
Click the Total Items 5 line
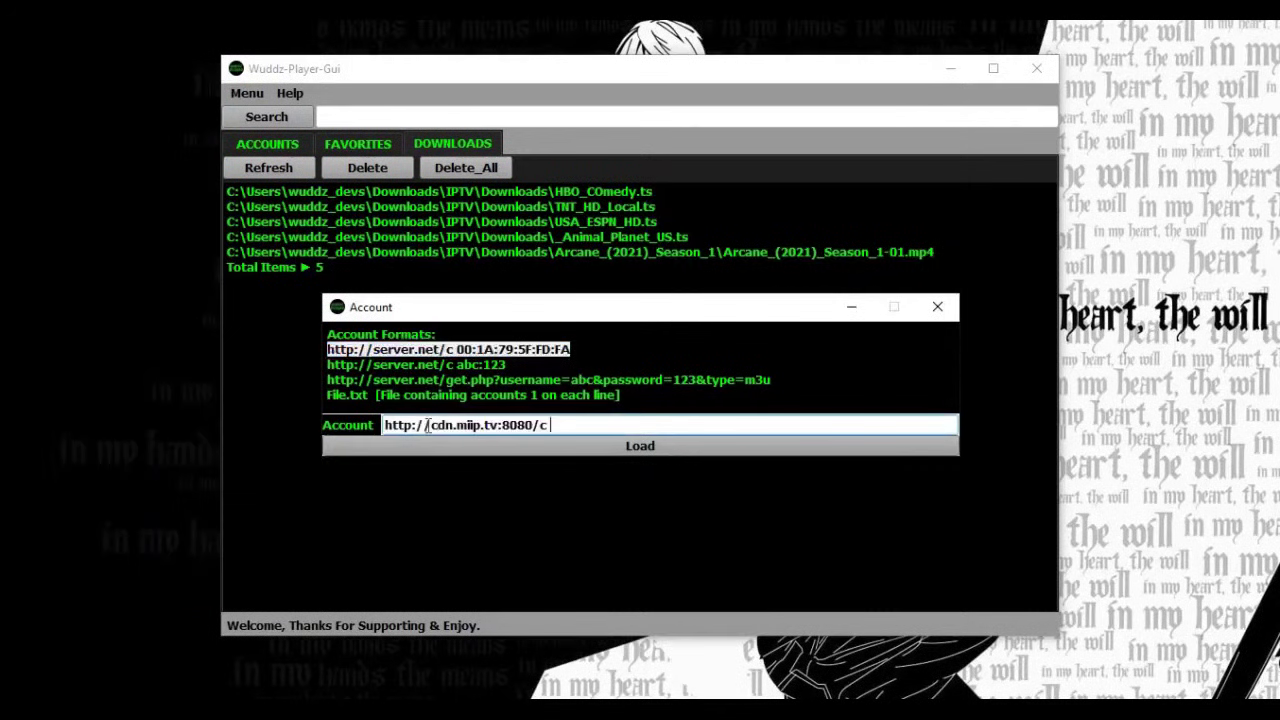[x=275, y=267]
